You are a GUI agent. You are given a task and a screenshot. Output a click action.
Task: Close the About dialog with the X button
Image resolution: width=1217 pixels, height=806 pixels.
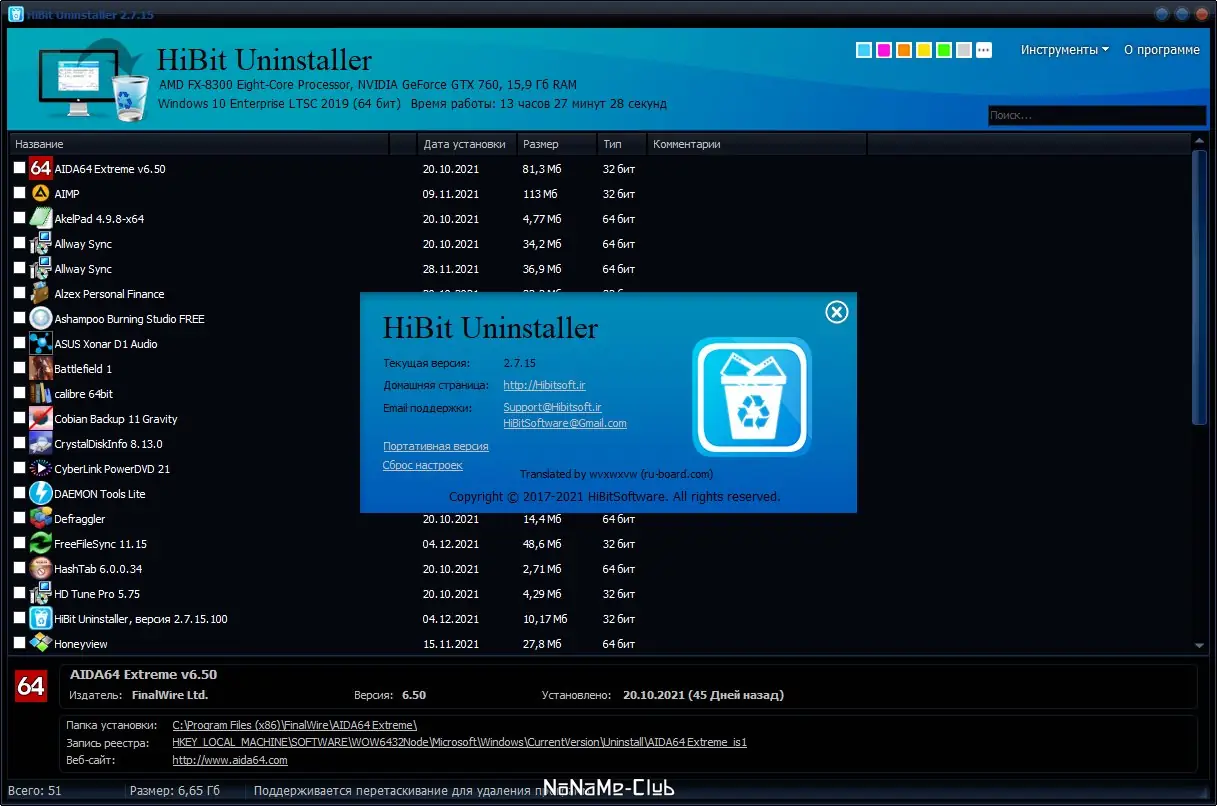837,312
